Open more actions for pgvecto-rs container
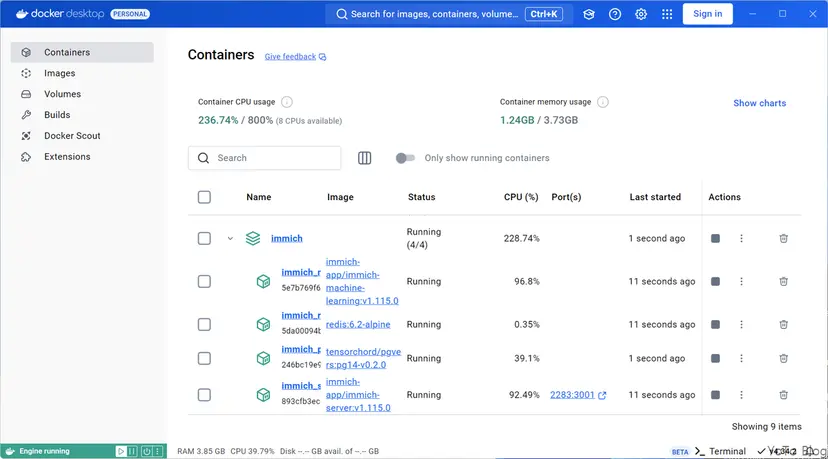The image size is (828, 459). (x=741, y=358)
